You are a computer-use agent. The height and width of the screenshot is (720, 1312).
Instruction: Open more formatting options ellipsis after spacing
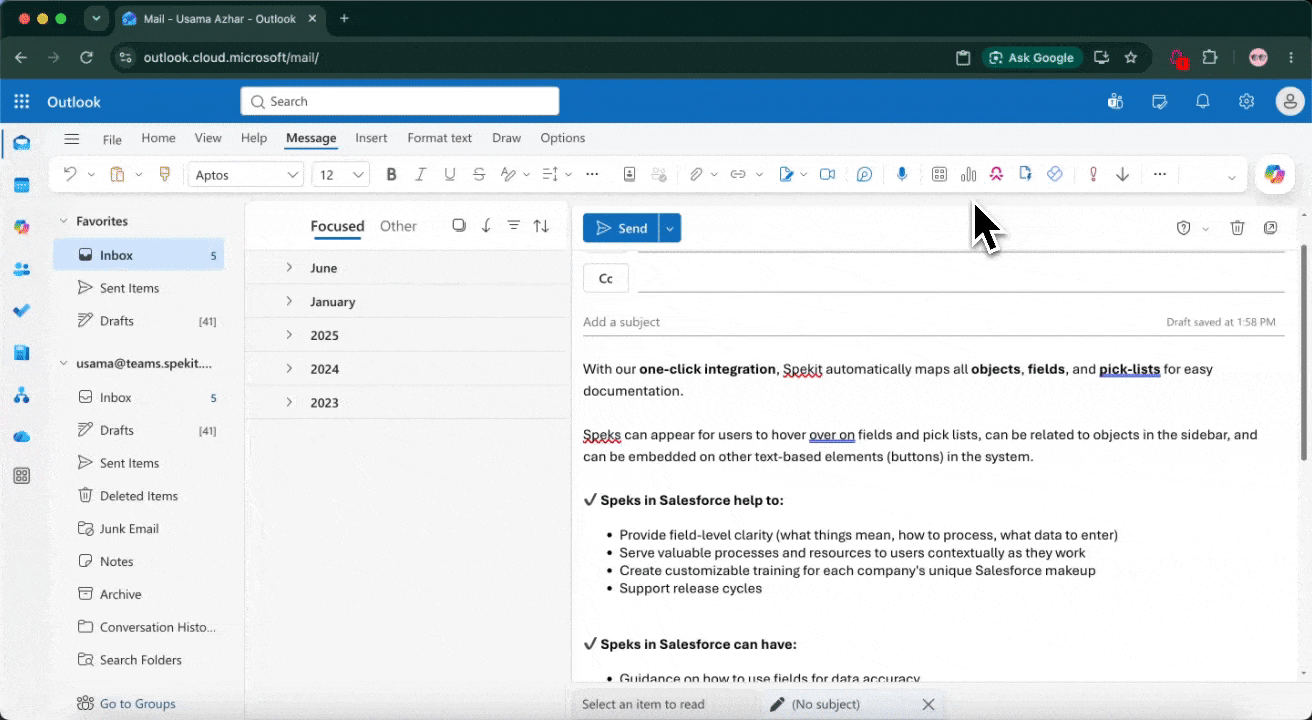(x=592, y=175)
